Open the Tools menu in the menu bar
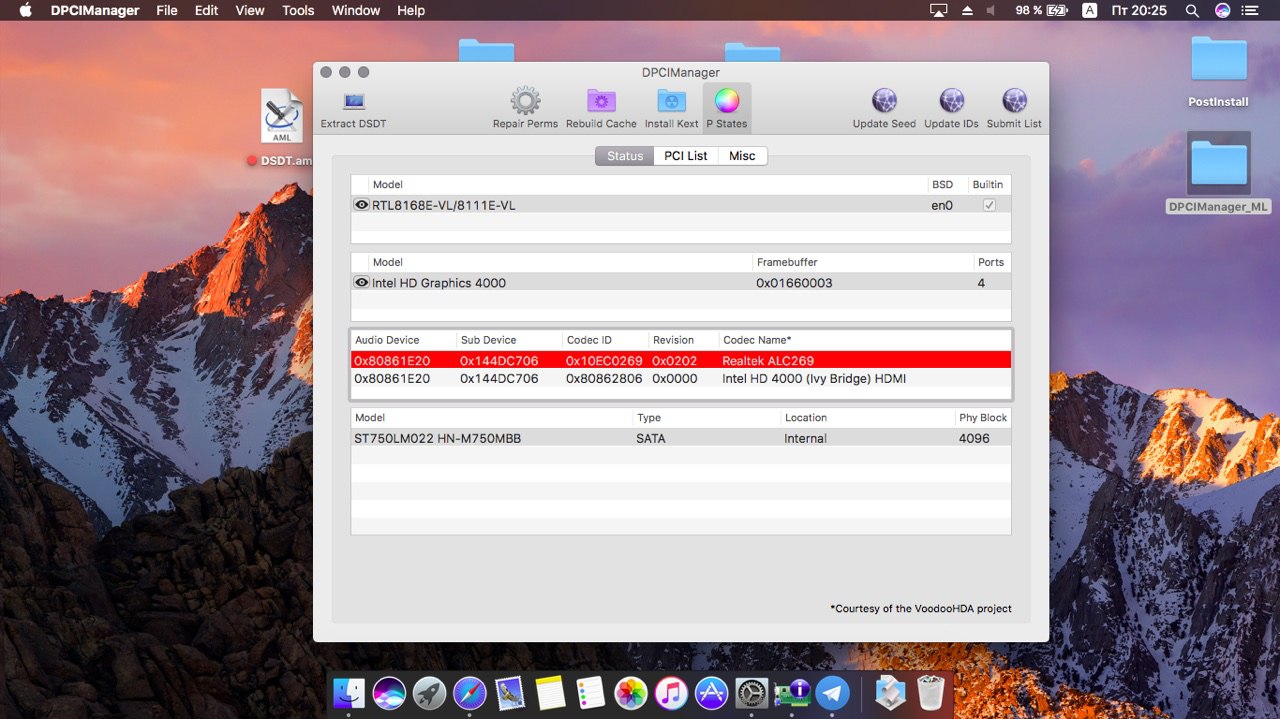 click(x=298, y=10)
